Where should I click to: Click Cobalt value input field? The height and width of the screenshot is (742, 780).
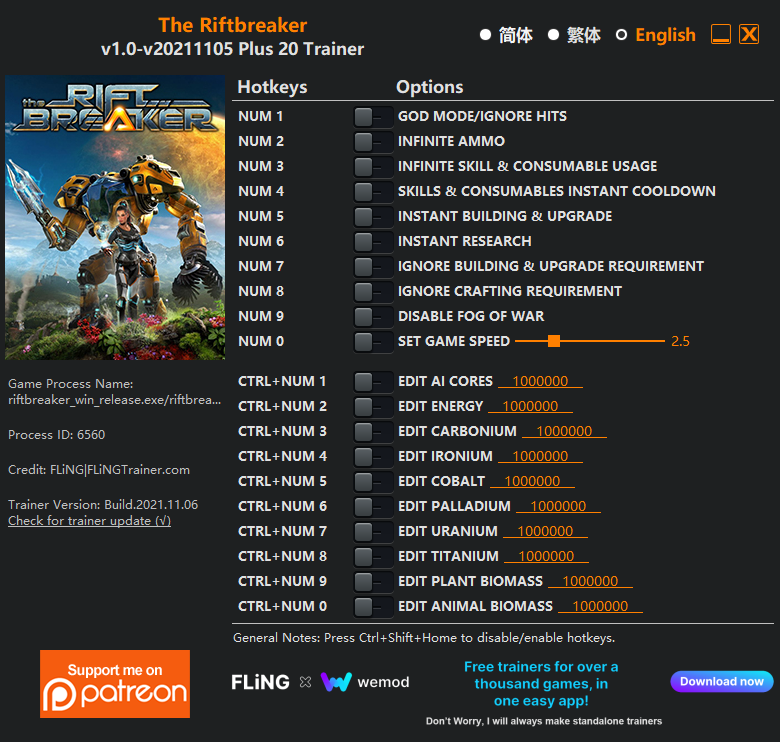coord(532,481)
